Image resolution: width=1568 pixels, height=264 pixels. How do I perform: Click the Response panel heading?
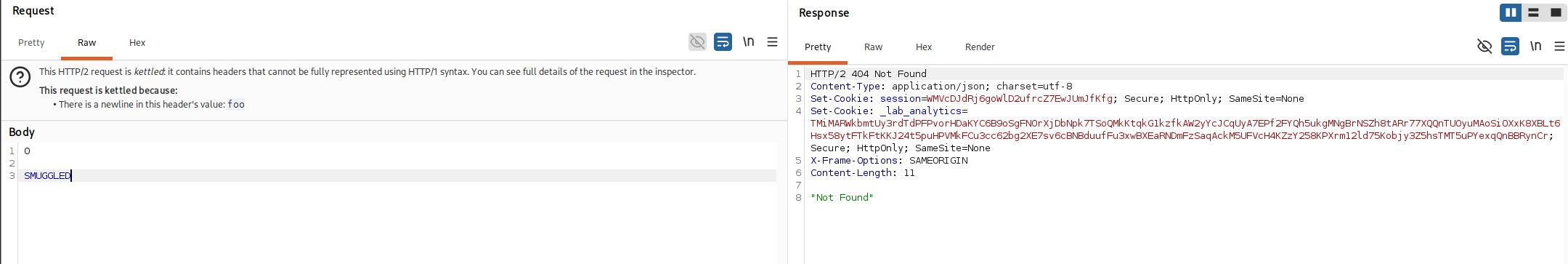click(824, 12)
